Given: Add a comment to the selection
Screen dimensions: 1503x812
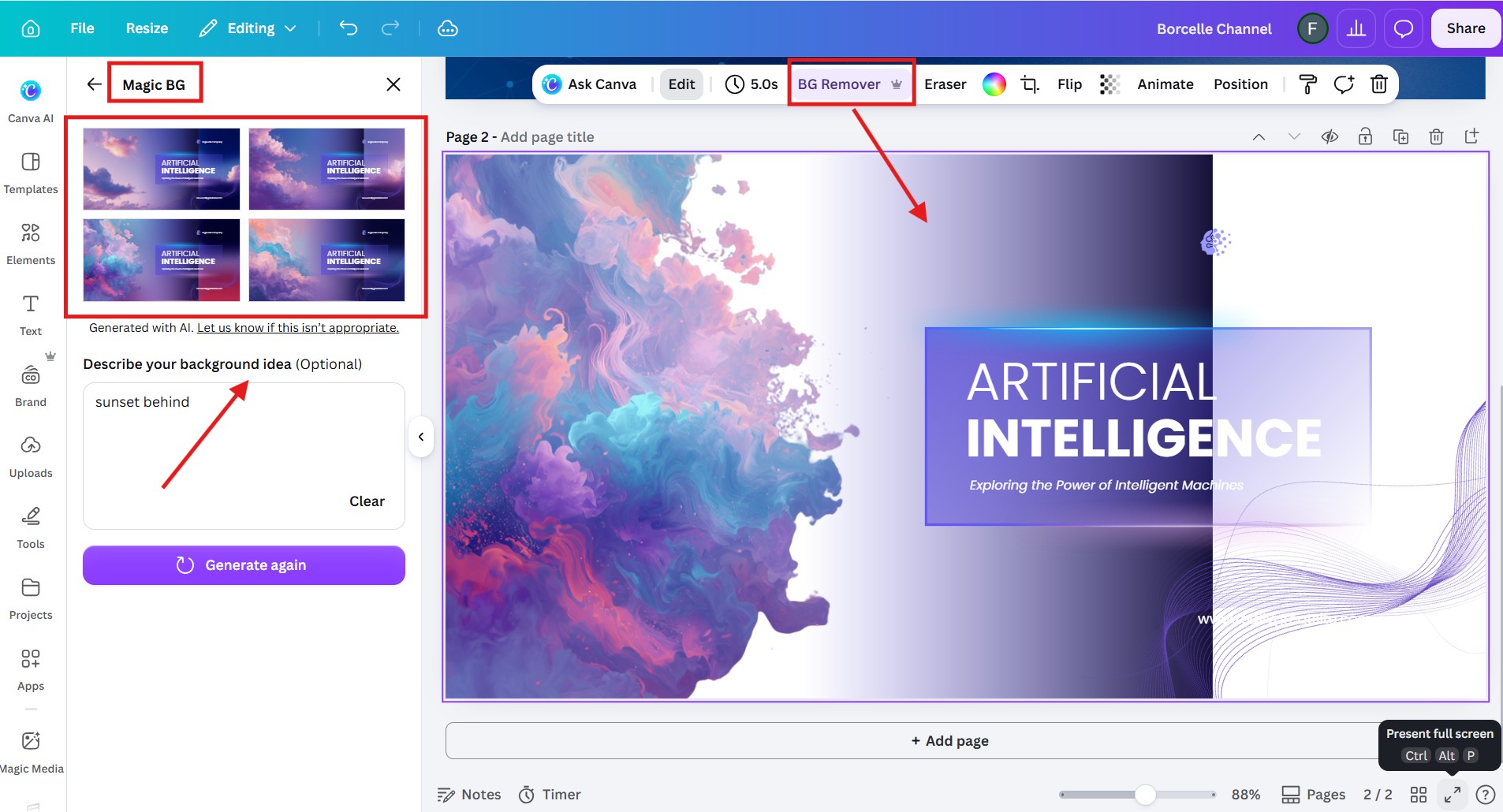Looking at the screenshot, I should coord(1344,84).
